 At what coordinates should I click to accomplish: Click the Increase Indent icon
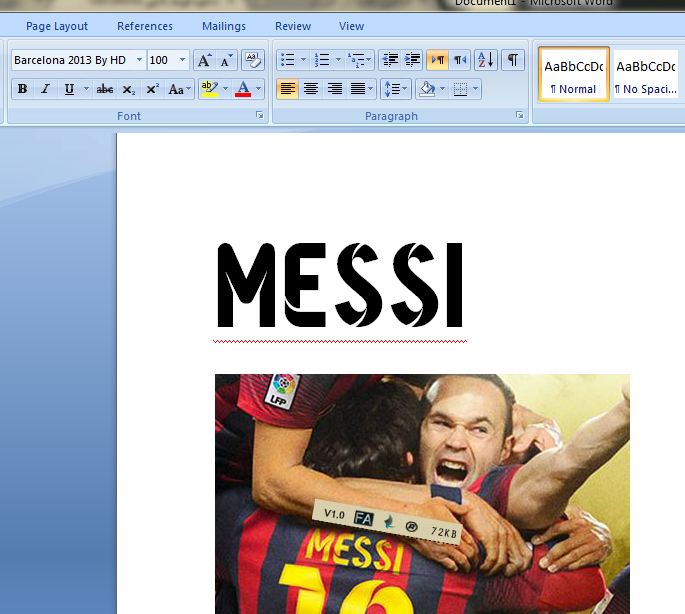(412, 60)
